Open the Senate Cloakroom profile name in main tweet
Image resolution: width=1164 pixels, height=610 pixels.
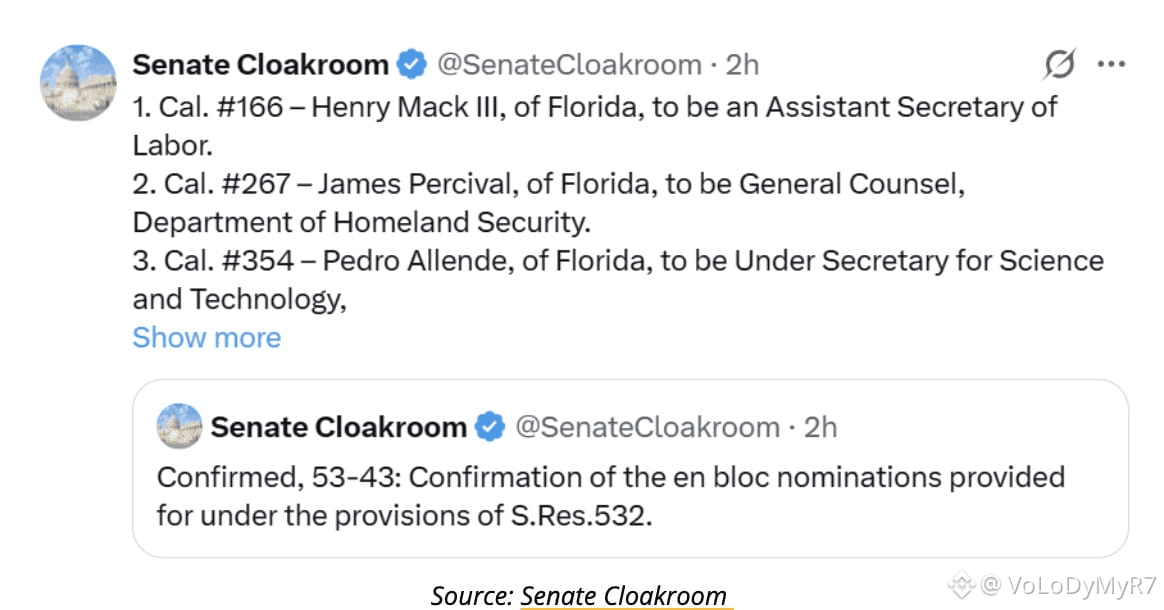click(260, 65)
